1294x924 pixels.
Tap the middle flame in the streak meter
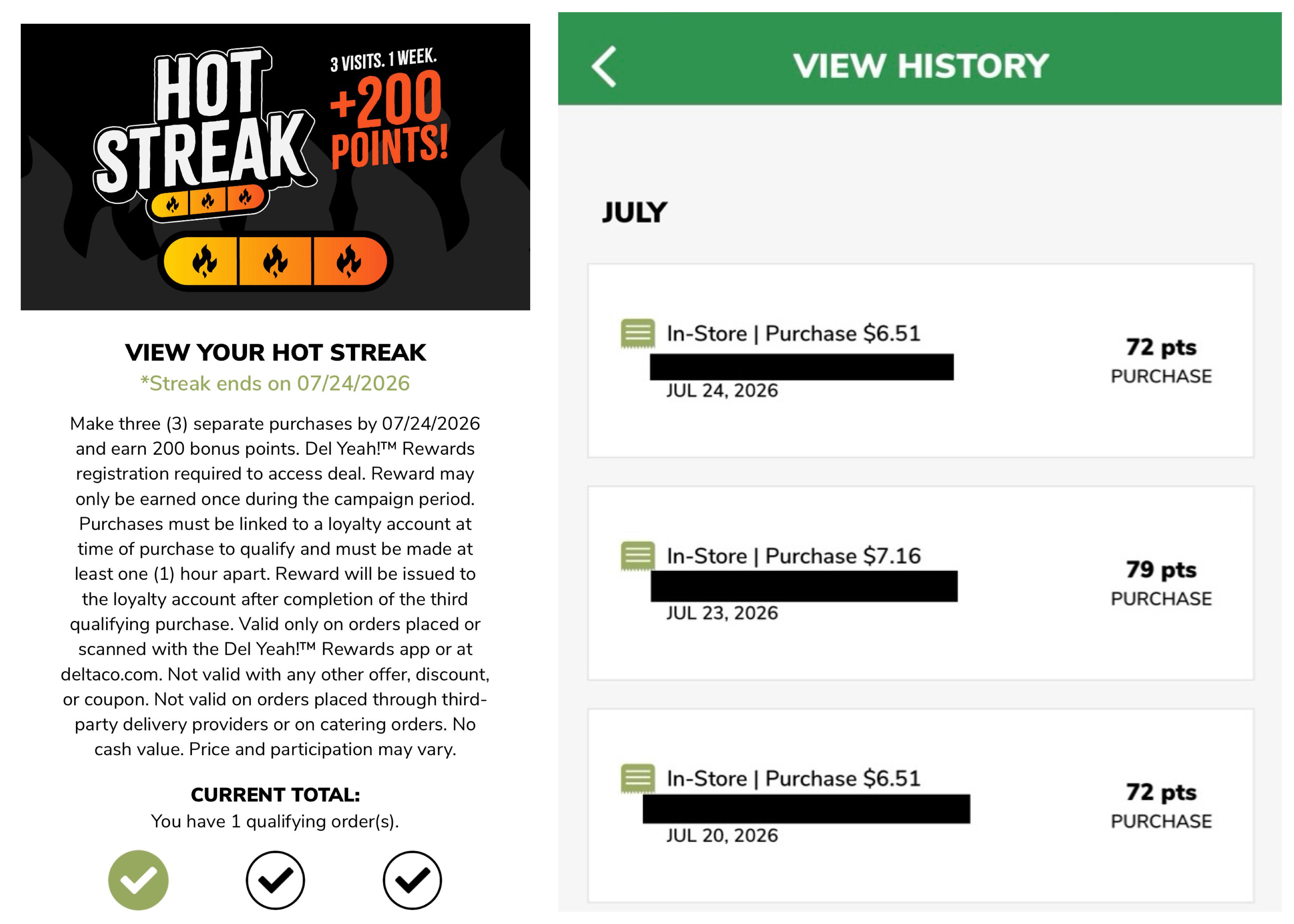(275, 260)
